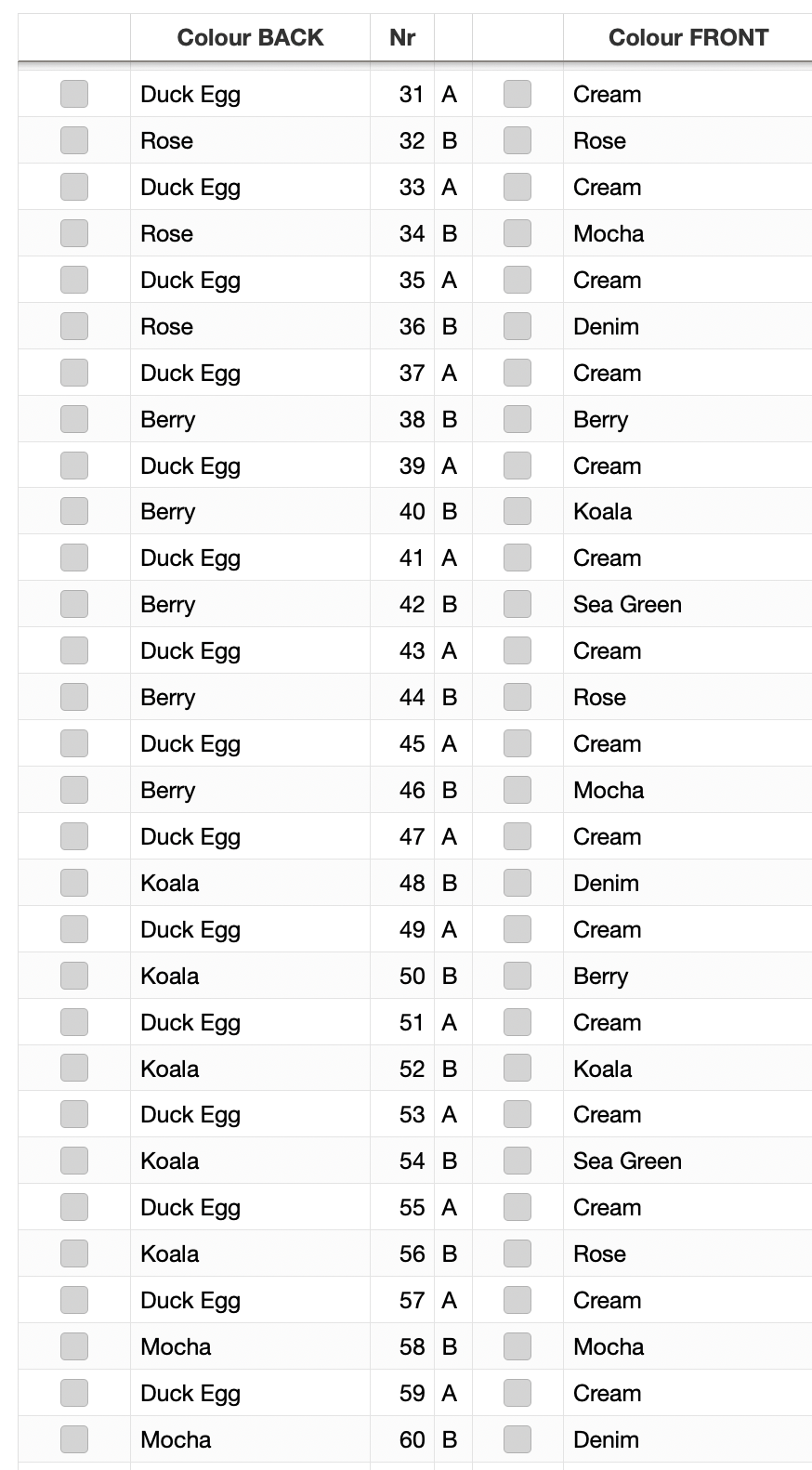
Task: Toggle front checkbox for Koala row 40
Action: point(517,511)
